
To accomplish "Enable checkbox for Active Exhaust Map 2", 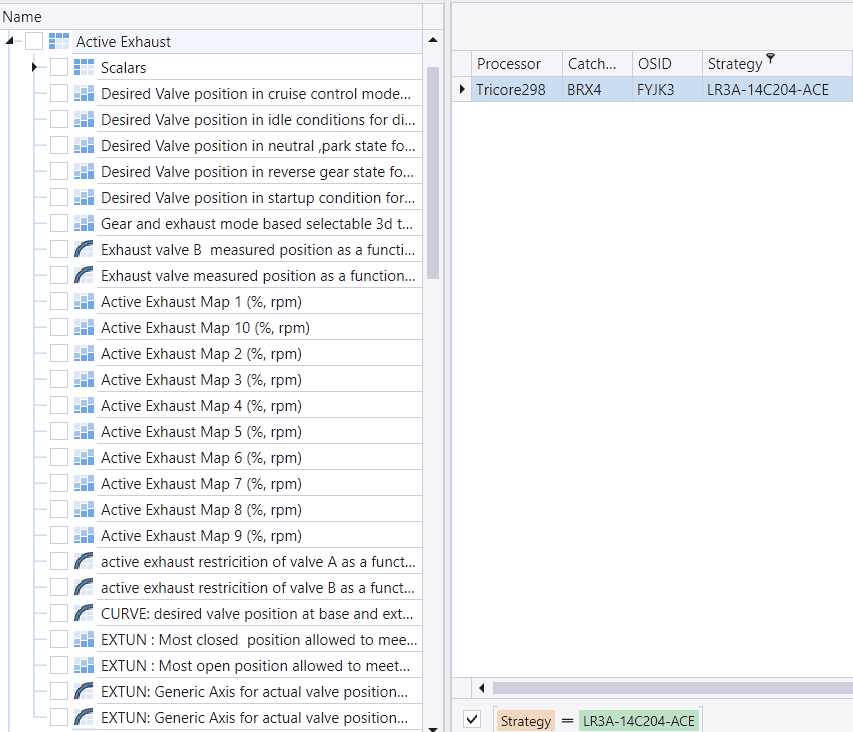I will pos(59,353).
